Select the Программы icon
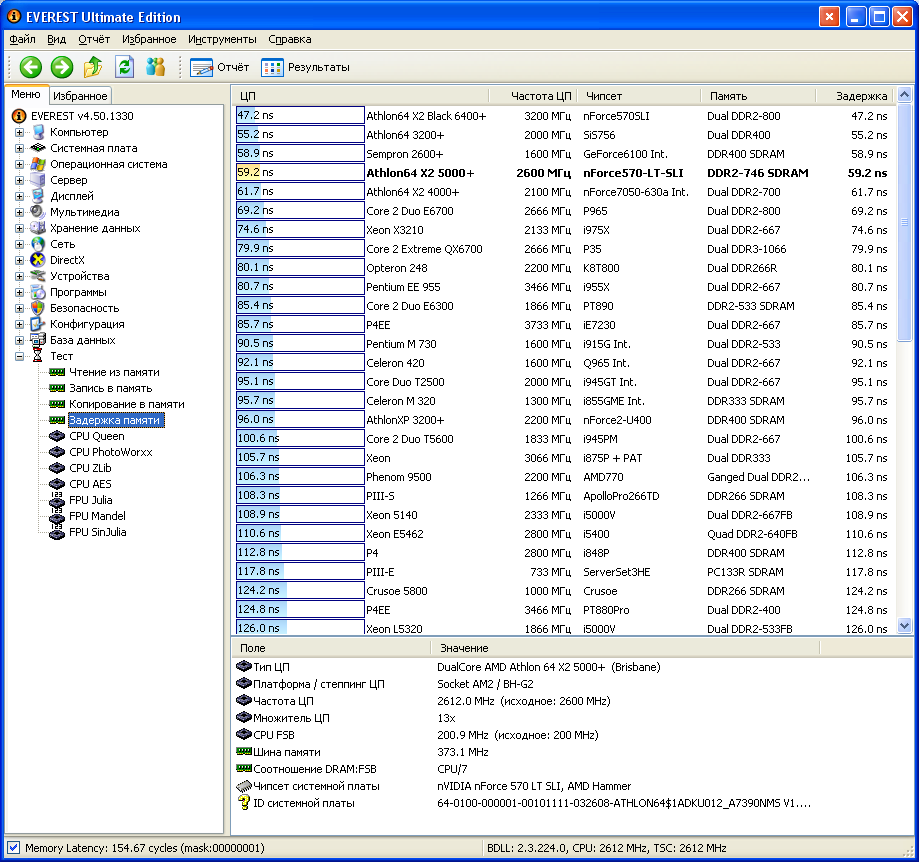Image resolution: width=919 pixels, height=862 pixels. click(x=38, y=292)
